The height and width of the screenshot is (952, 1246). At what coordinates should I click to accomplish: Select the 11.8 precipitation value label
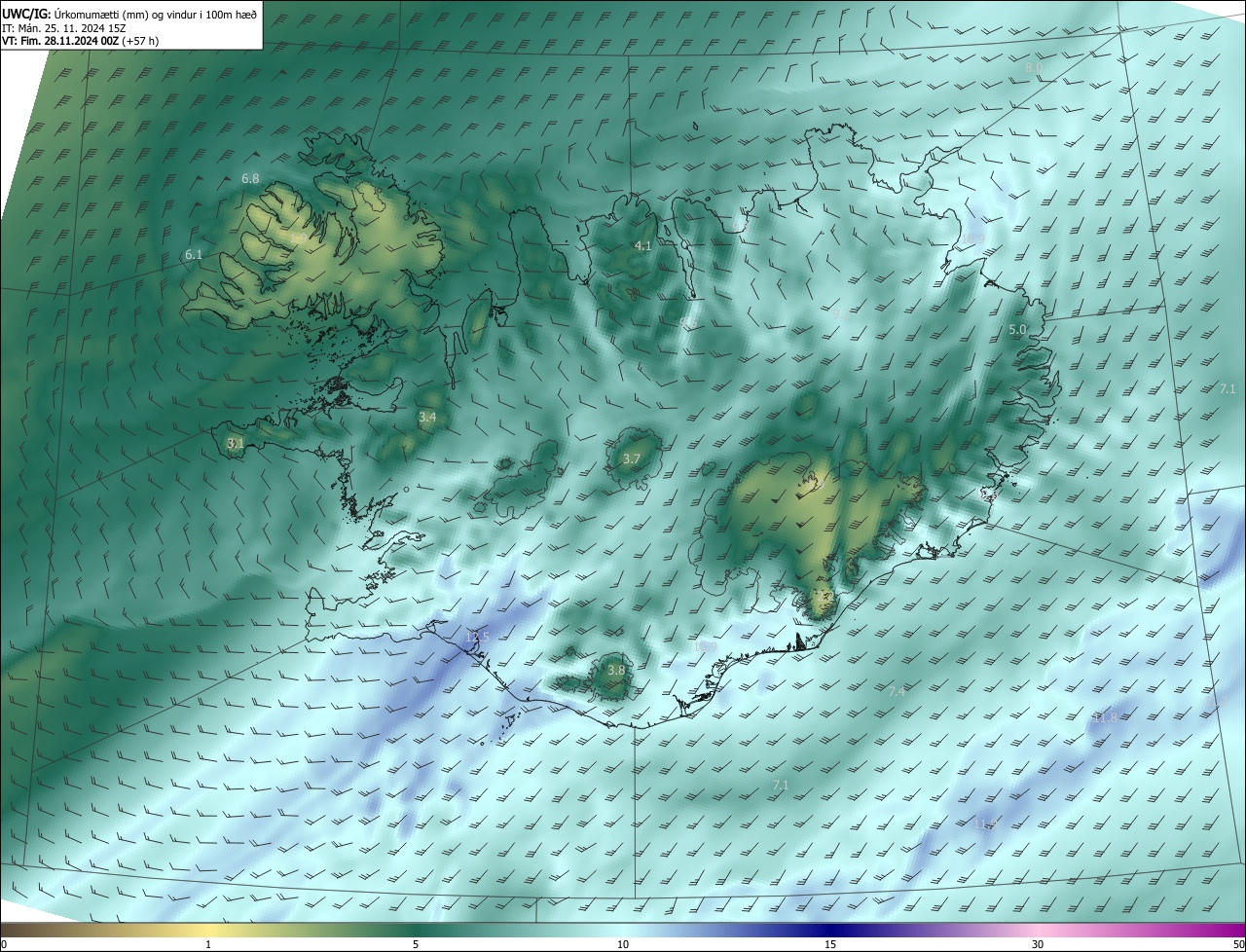(1106, 718)
